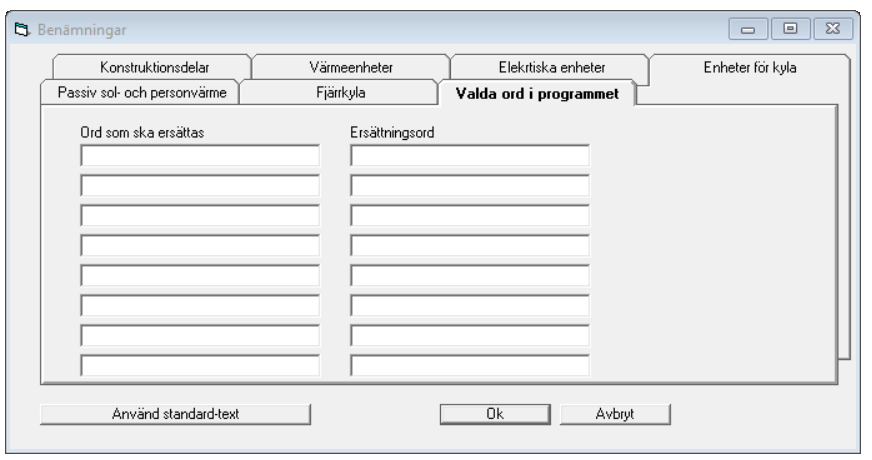This screenshot has height=460, width=872.
Task: Click the Benämningar window title icon
Action: coord(22,29)
